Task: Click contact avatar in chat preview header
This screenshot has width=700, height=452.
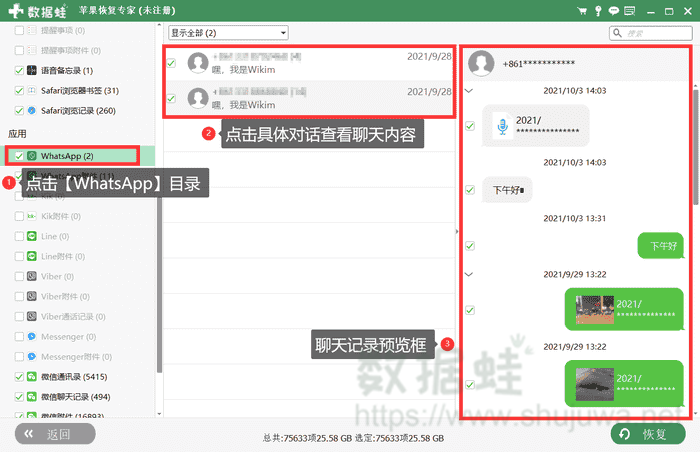Action: 482,63
